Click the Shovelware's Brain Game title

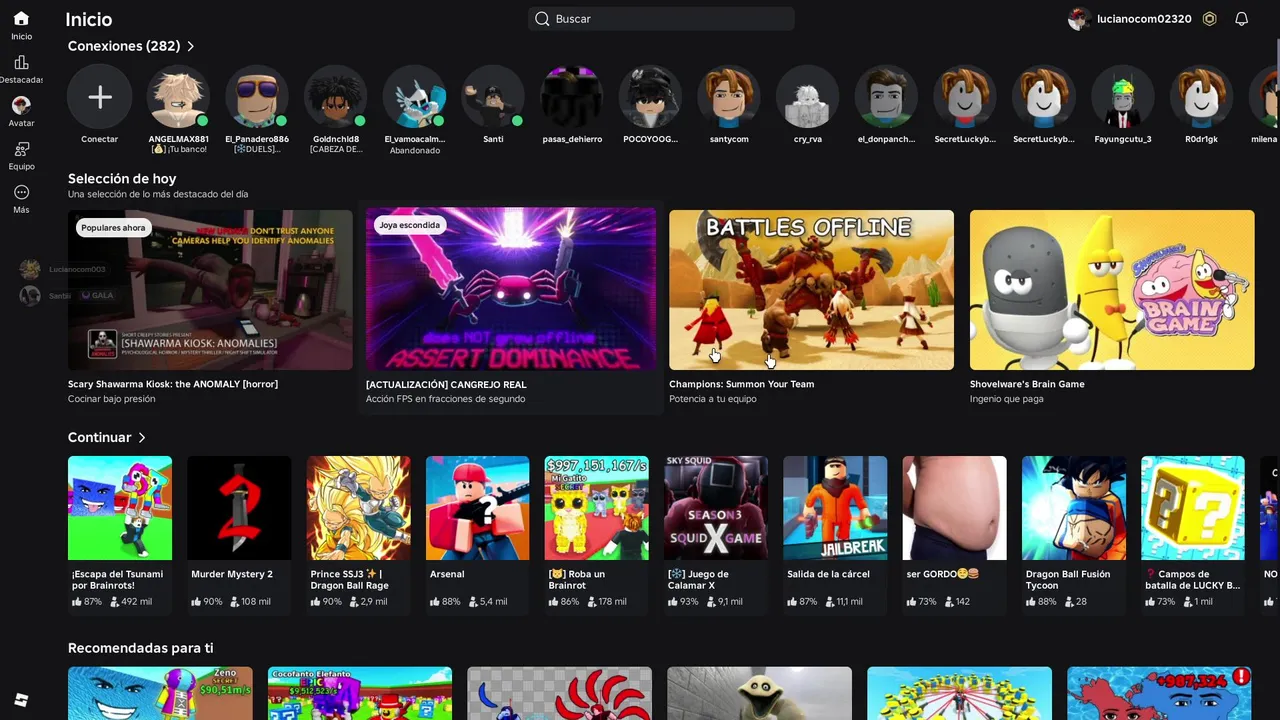1027,384
